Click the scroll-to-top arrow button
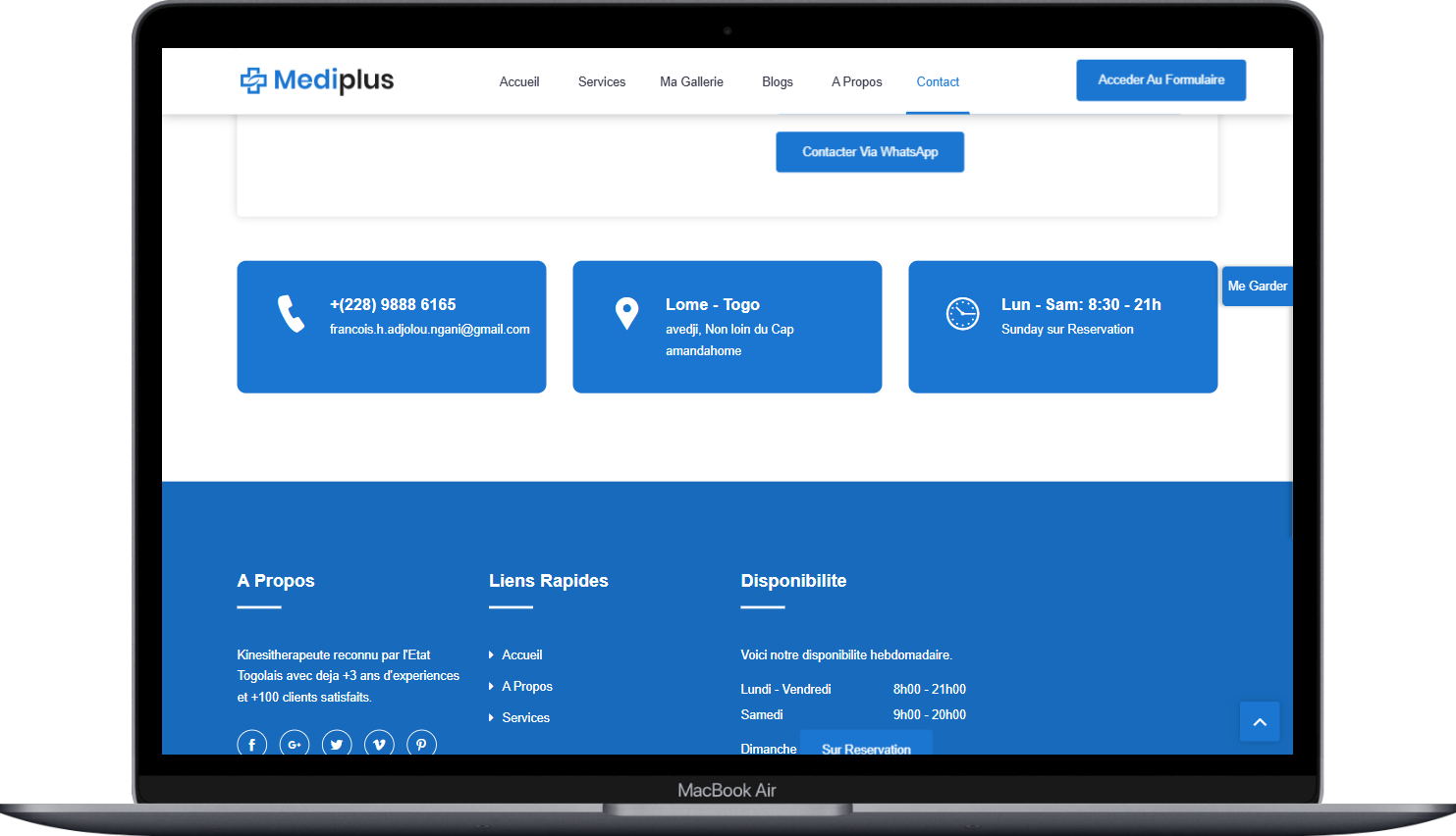Image resolution: width=1456 pixels, height=836 pixels. (x=1260, y=721)
